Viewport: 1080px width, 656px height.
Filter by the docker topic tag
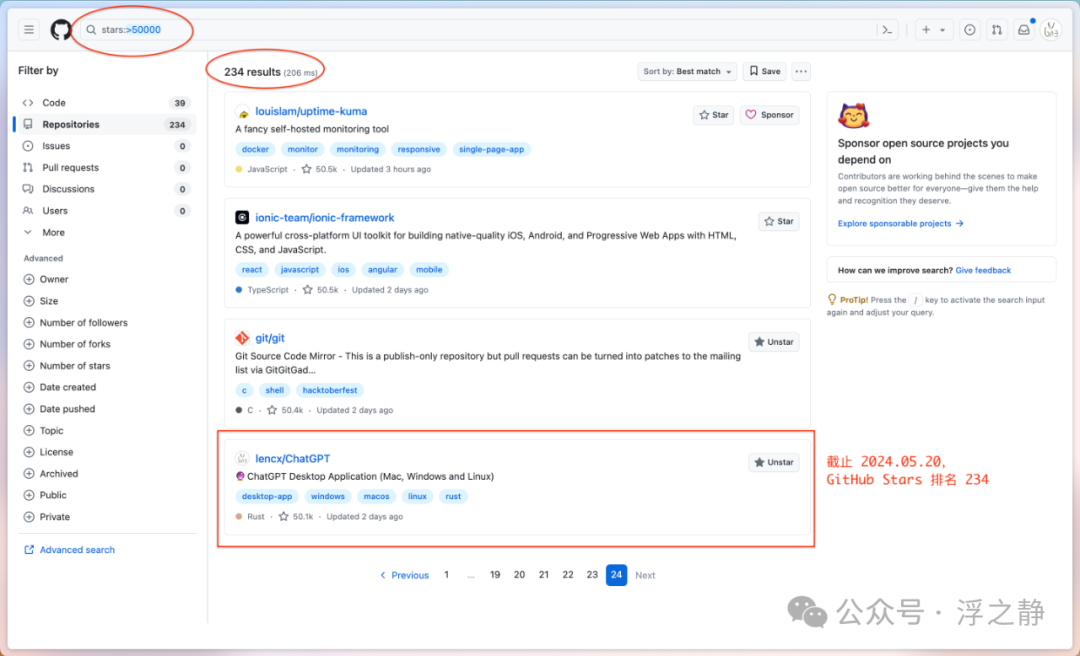pos(256,150)
